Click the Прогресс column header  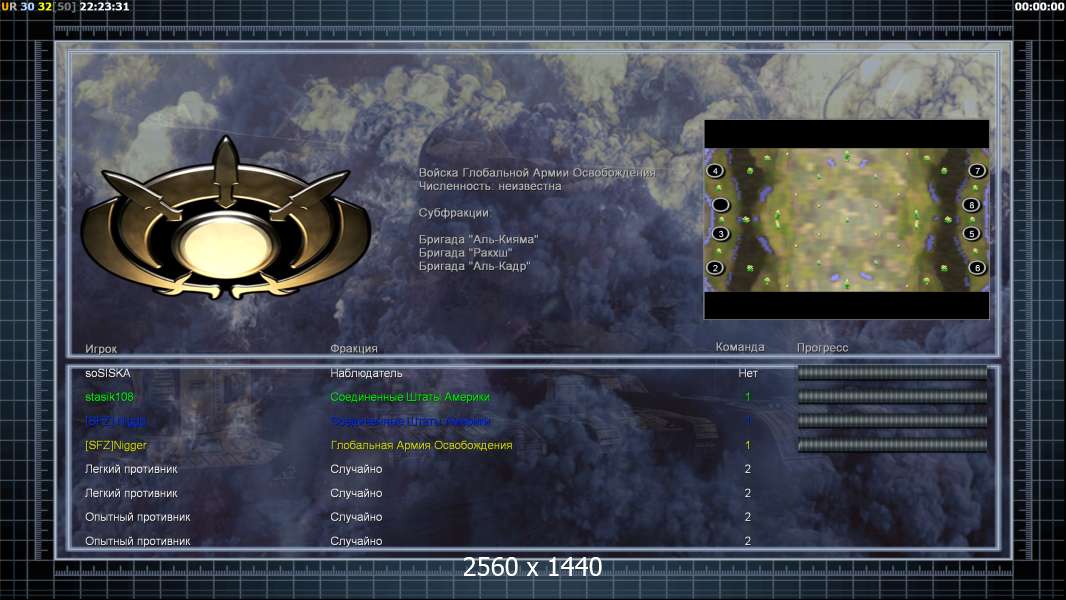coord(822,347)
